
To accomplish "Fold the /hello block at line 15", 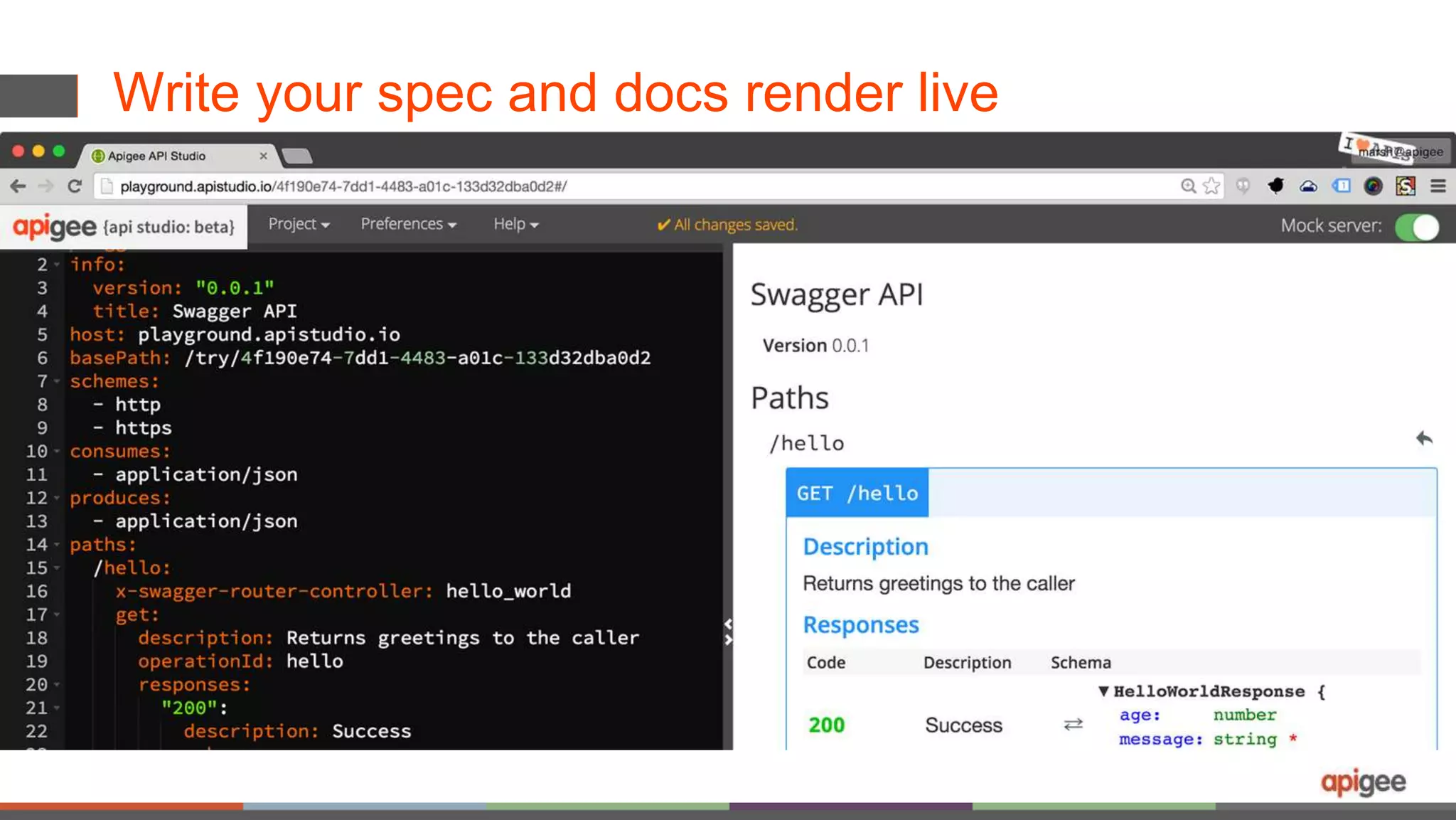I will [57, 568].
